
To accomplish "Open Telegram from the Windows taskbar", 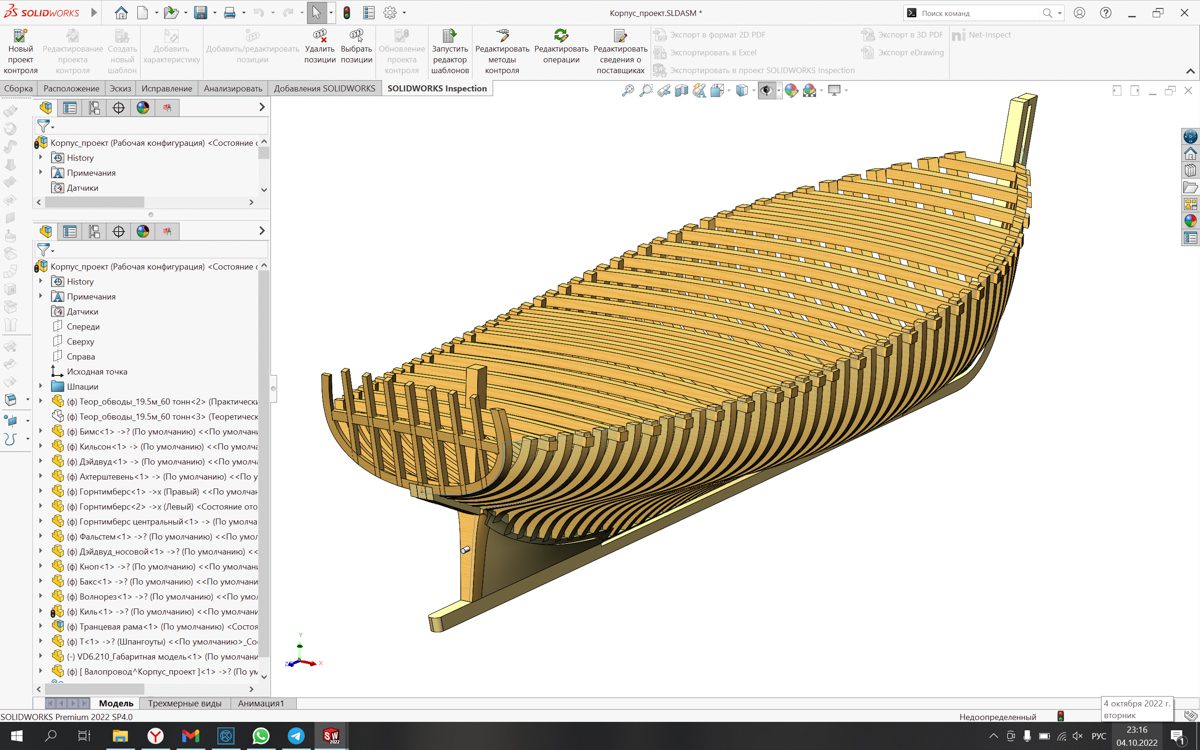I will coord(296,736).
